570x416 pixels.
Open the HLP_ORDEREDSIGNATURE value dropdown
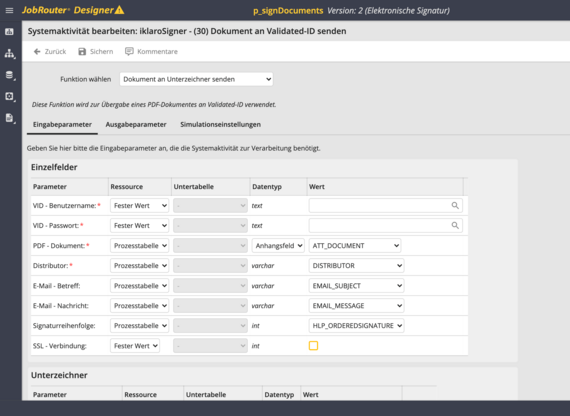pyautogui.click(x=356, y=326)
